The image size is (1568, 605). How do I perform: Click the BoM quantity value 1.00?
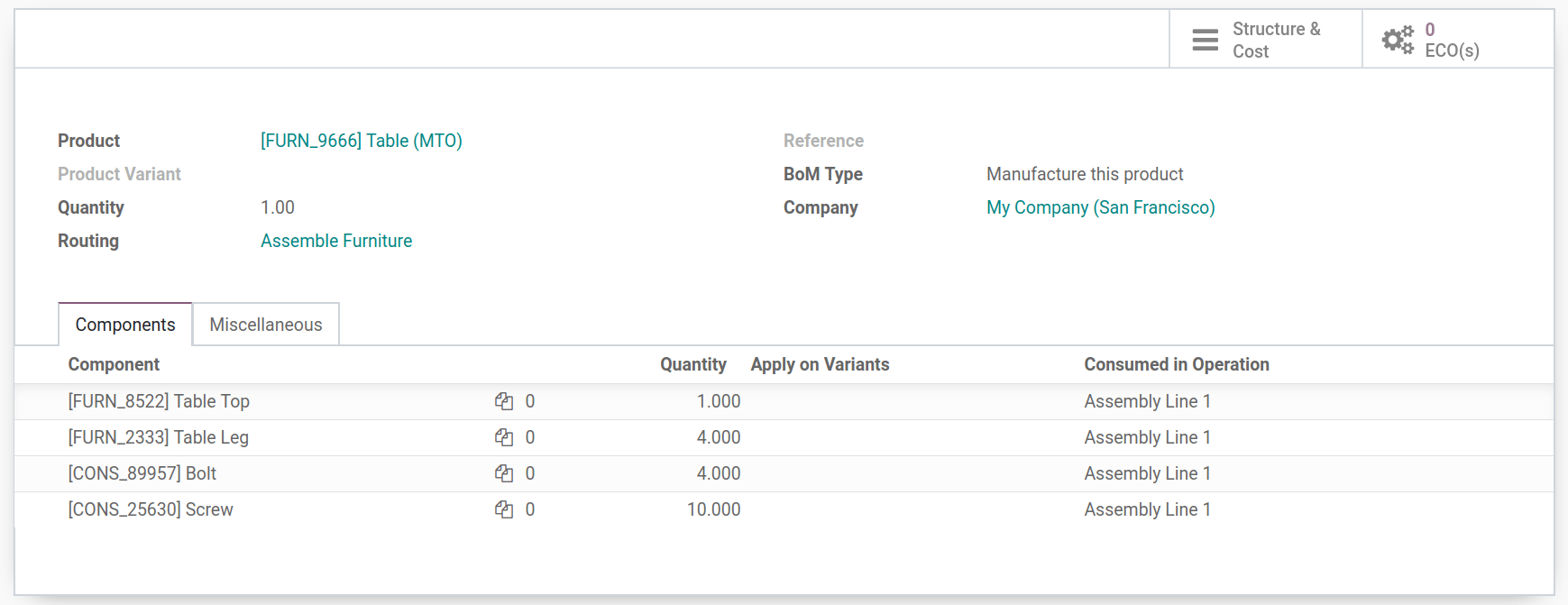[278, 207]
